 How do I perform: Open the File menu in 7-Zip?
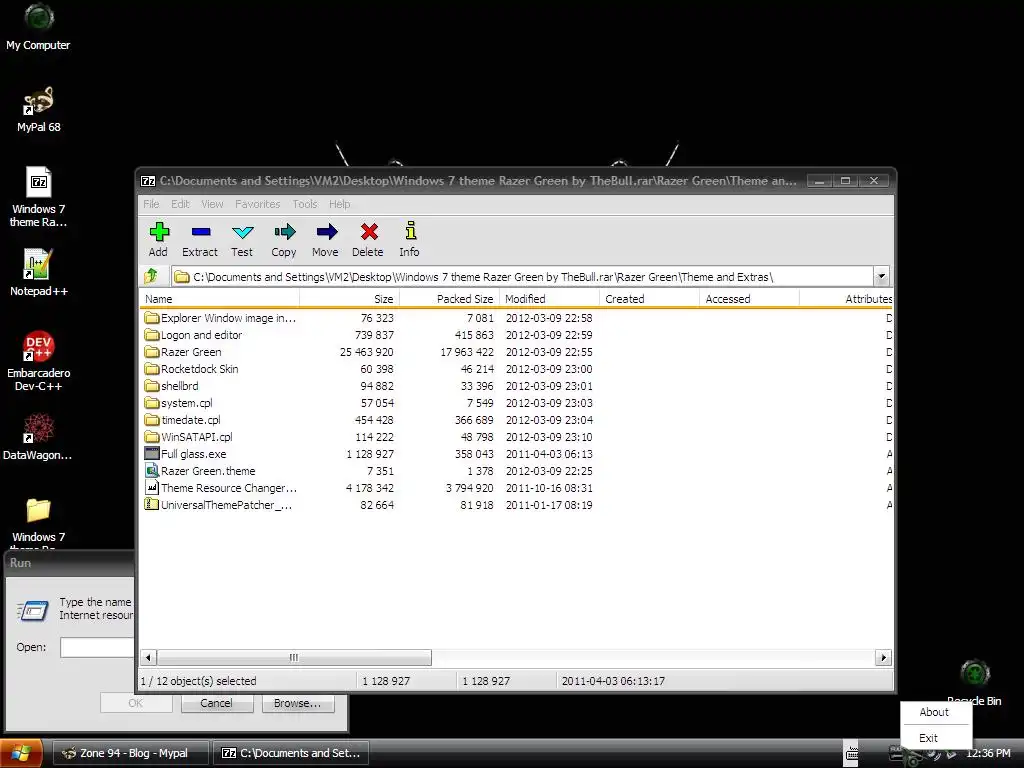coord(151,204)
